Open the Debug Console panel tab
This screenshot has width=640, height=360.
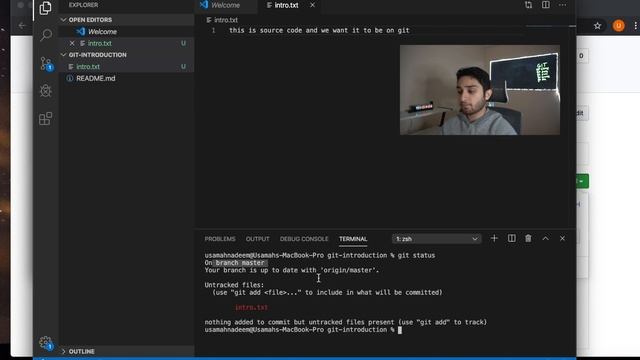[304, 239]
